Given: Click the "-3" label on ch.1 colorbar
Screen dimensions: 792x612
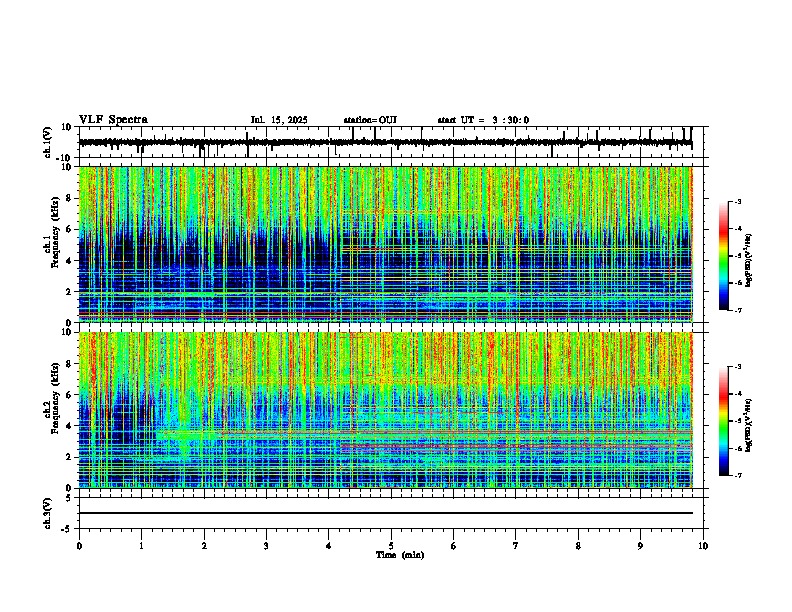Looking at the screenshot, I should (737, 202).
